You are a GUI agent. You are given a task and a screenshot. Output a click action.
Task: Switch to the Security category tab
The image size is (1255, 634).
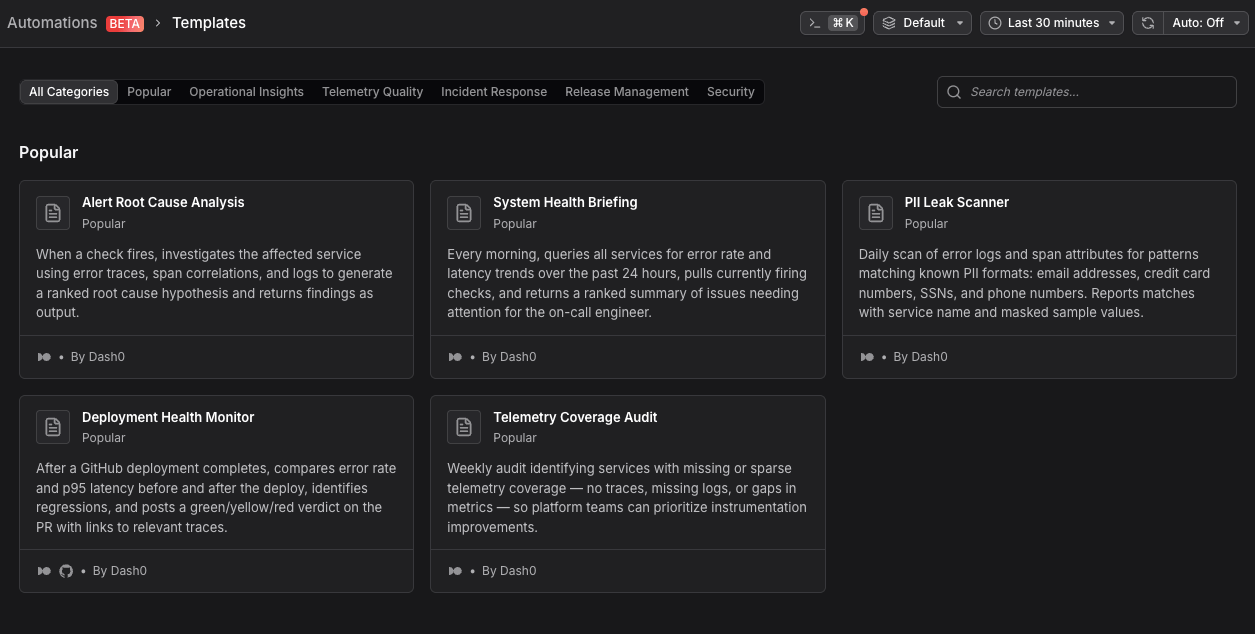tap(731, 92)
